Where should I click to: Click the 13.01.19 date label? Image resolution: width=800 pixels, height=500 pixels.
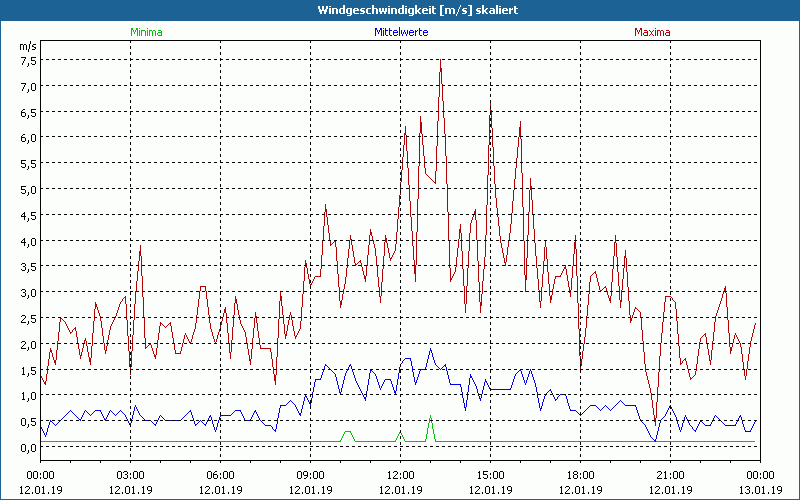[760, 489]
